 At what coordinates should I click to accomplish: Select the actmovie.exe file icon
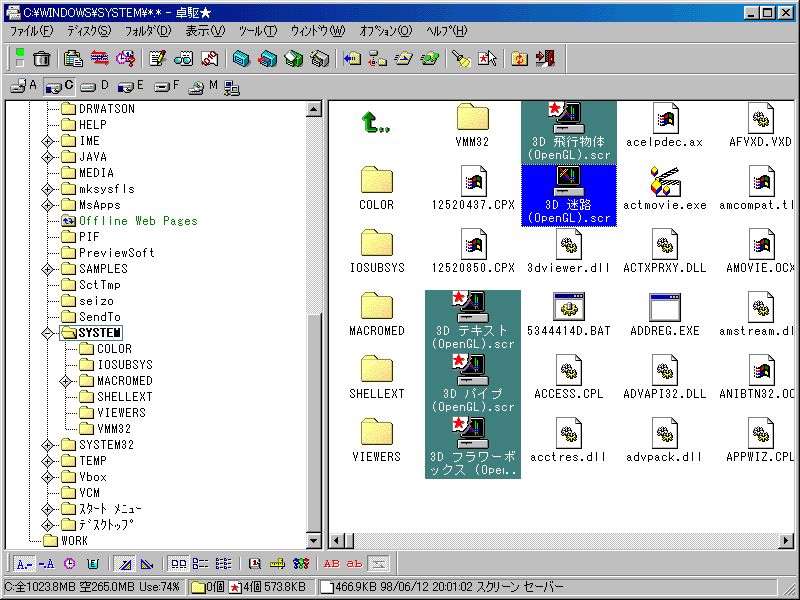pos(665,182)
